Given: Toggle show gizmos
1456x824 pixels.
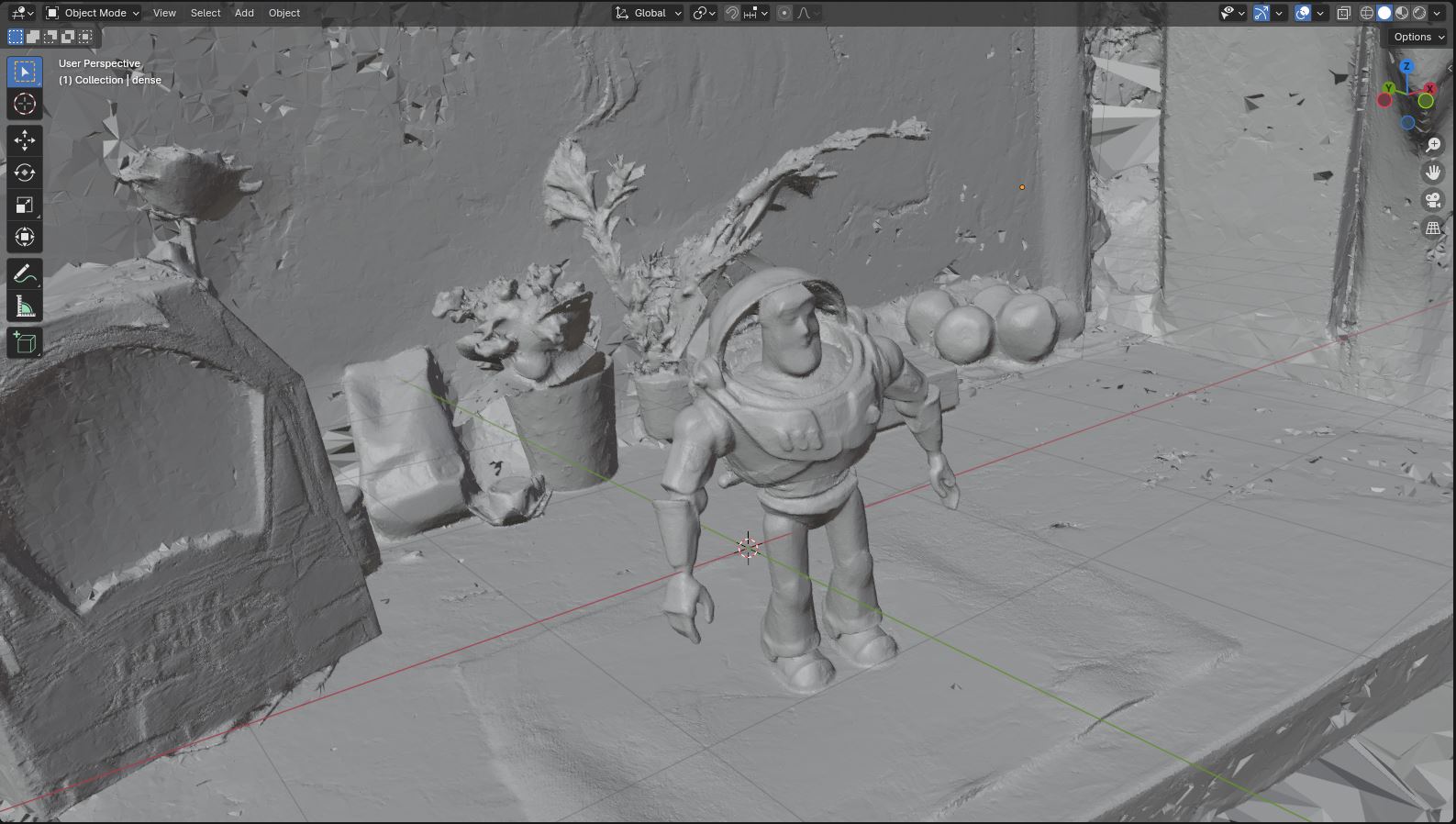Looking at the screenshot, I should pyautogui.click(x=1261, y=13).
